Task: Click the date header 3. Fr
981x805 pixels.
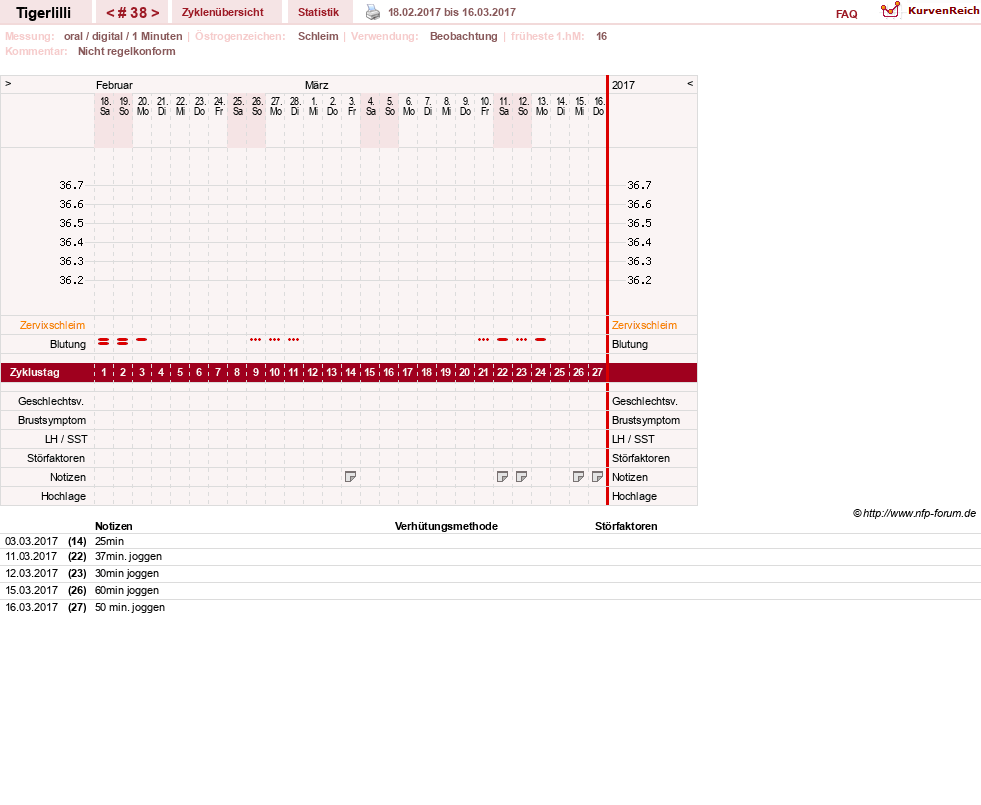Action: (x=352, y=106)
